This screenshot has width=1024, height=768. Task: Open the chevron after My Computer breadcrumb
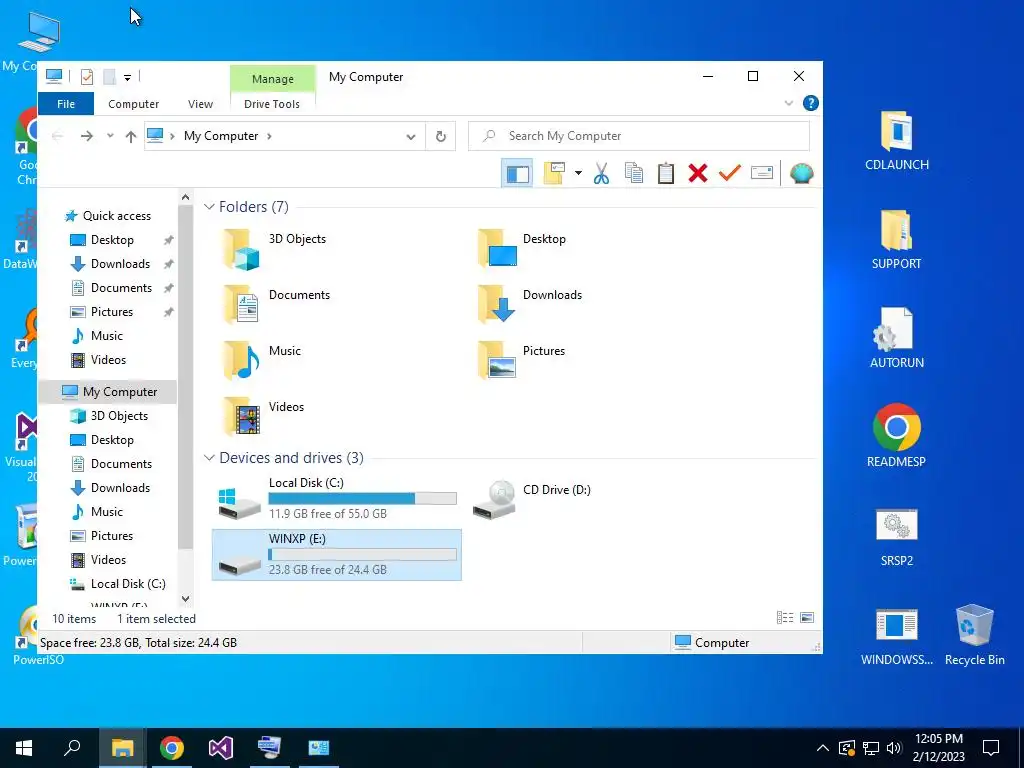coord(269,136)
